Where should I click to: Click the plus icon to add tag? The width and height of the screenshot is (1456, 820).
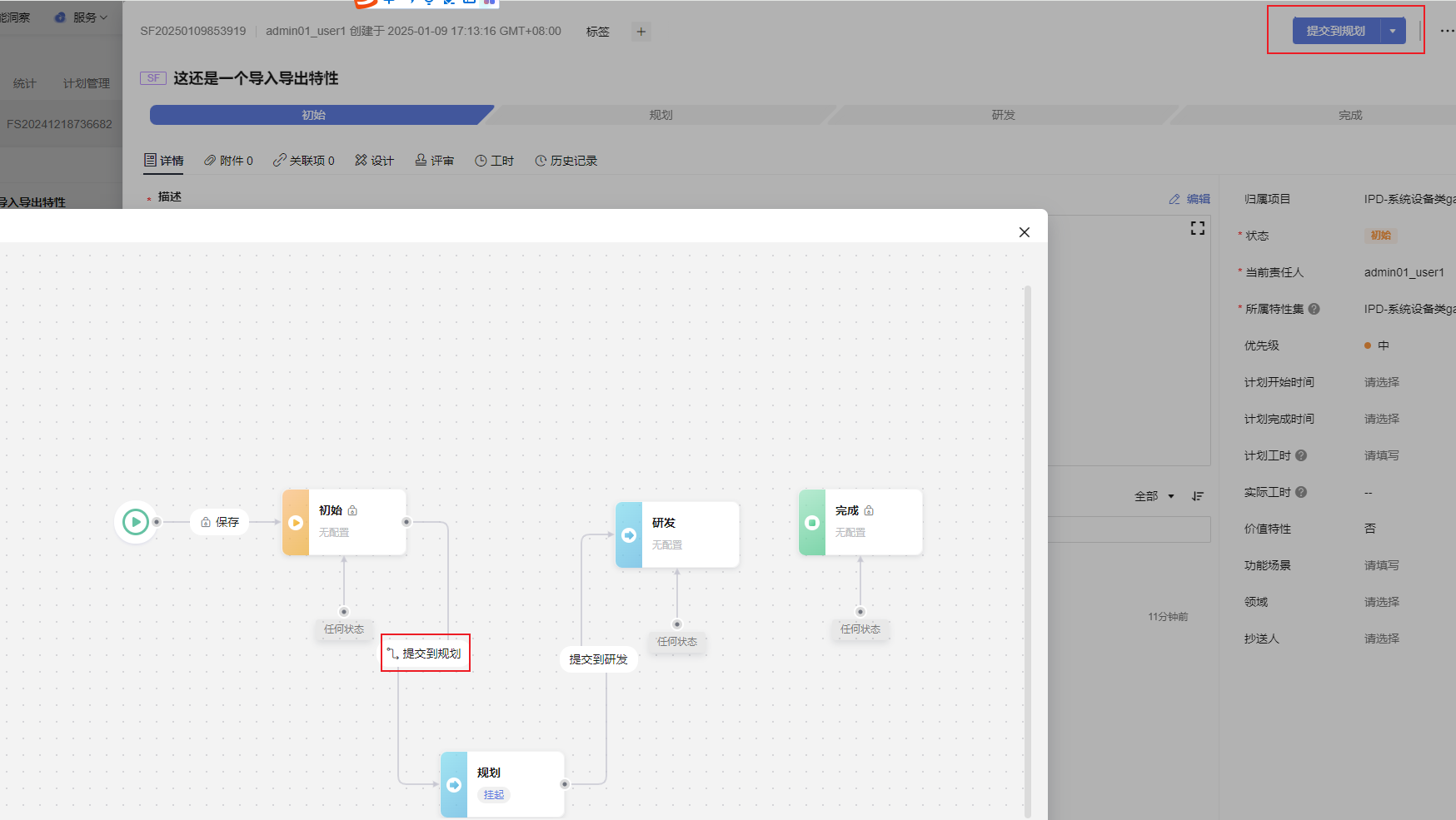click(x=641, y=32)
